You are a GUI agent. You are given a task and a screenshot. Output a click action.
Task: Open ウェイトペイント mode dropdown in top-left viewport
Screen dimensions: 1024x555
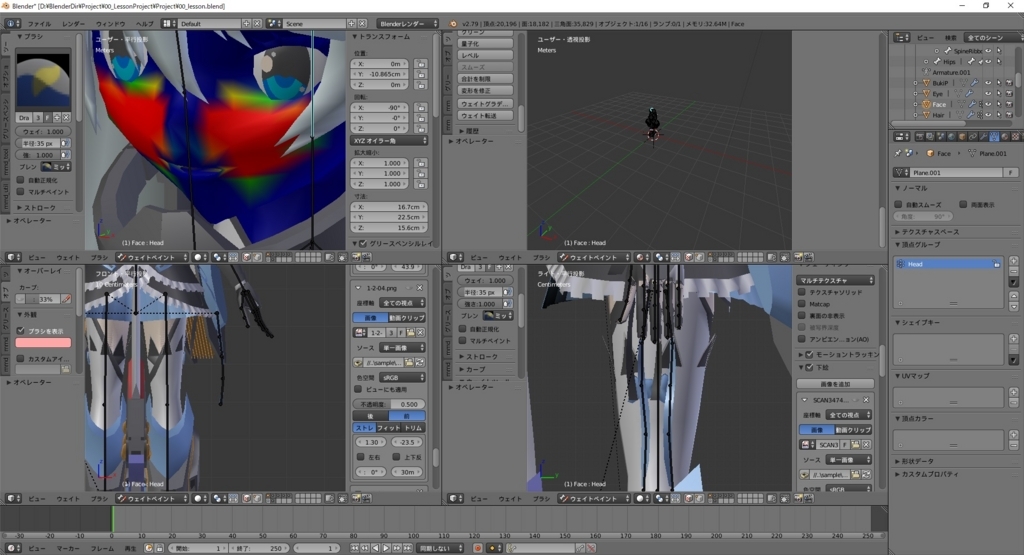[x=152, y=257]
